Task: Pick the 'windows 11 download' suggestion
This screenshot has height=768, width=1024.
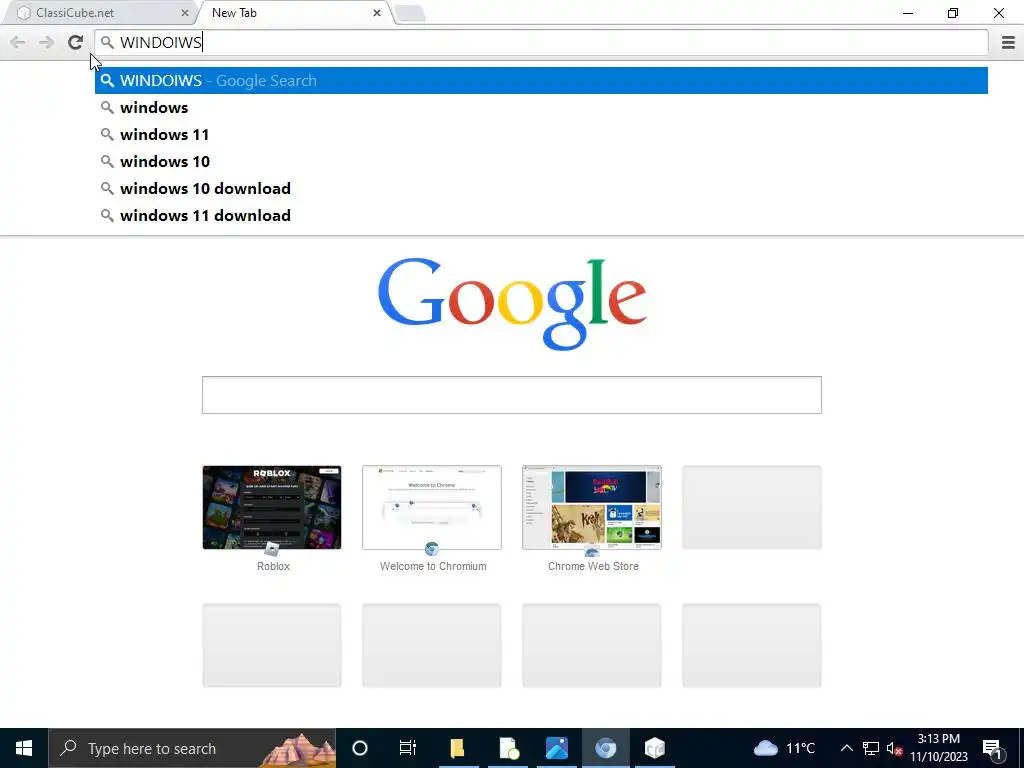Action: [541, 216]
